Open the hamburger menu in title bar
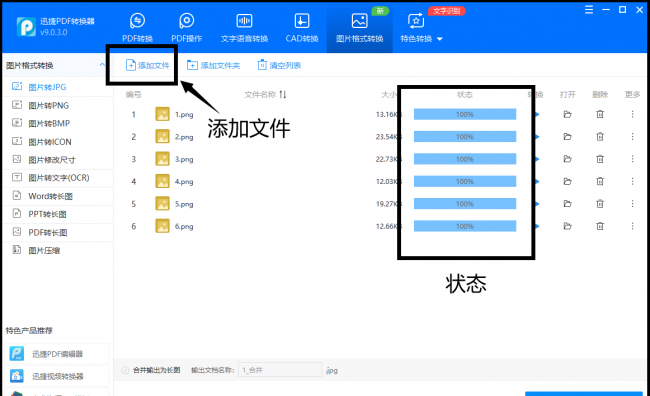Viewport: 650px width, 396px height. 589,10
